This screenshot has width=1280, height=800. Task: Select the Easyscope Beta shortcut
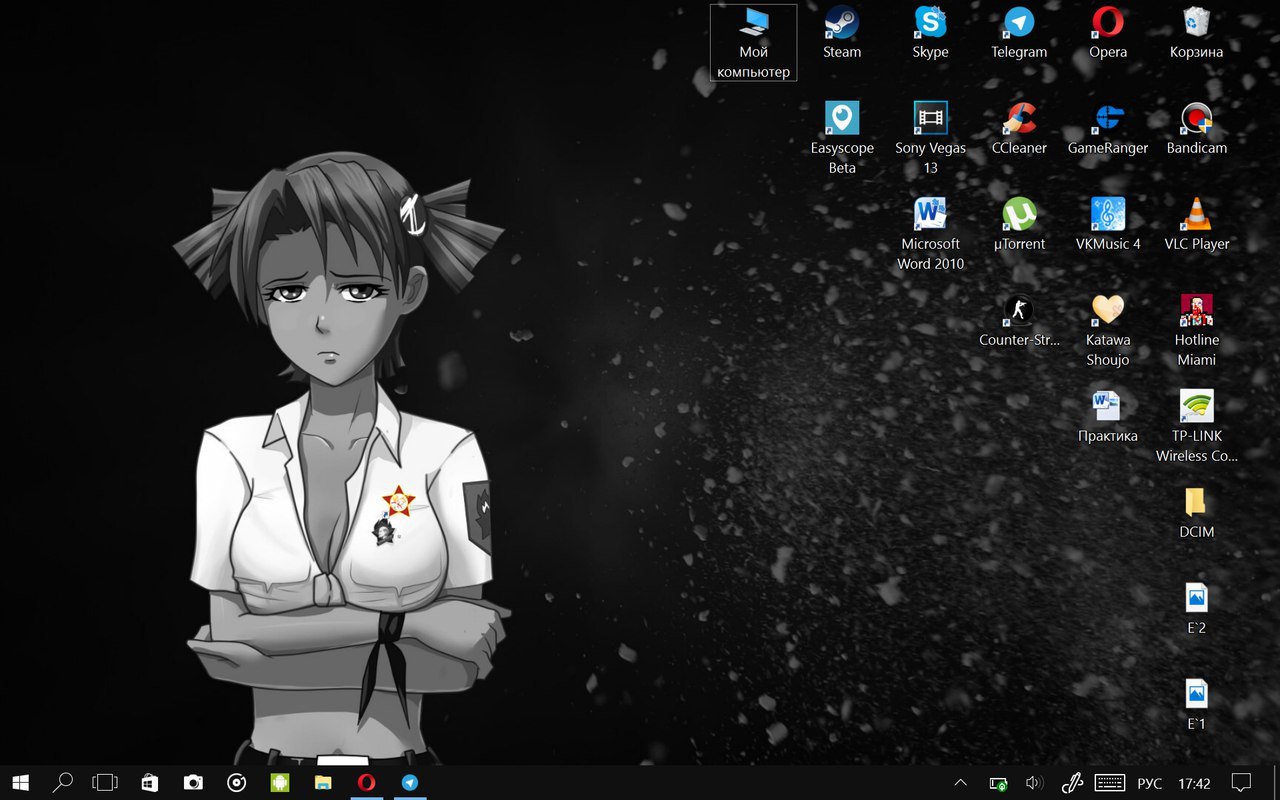[842, 138]
